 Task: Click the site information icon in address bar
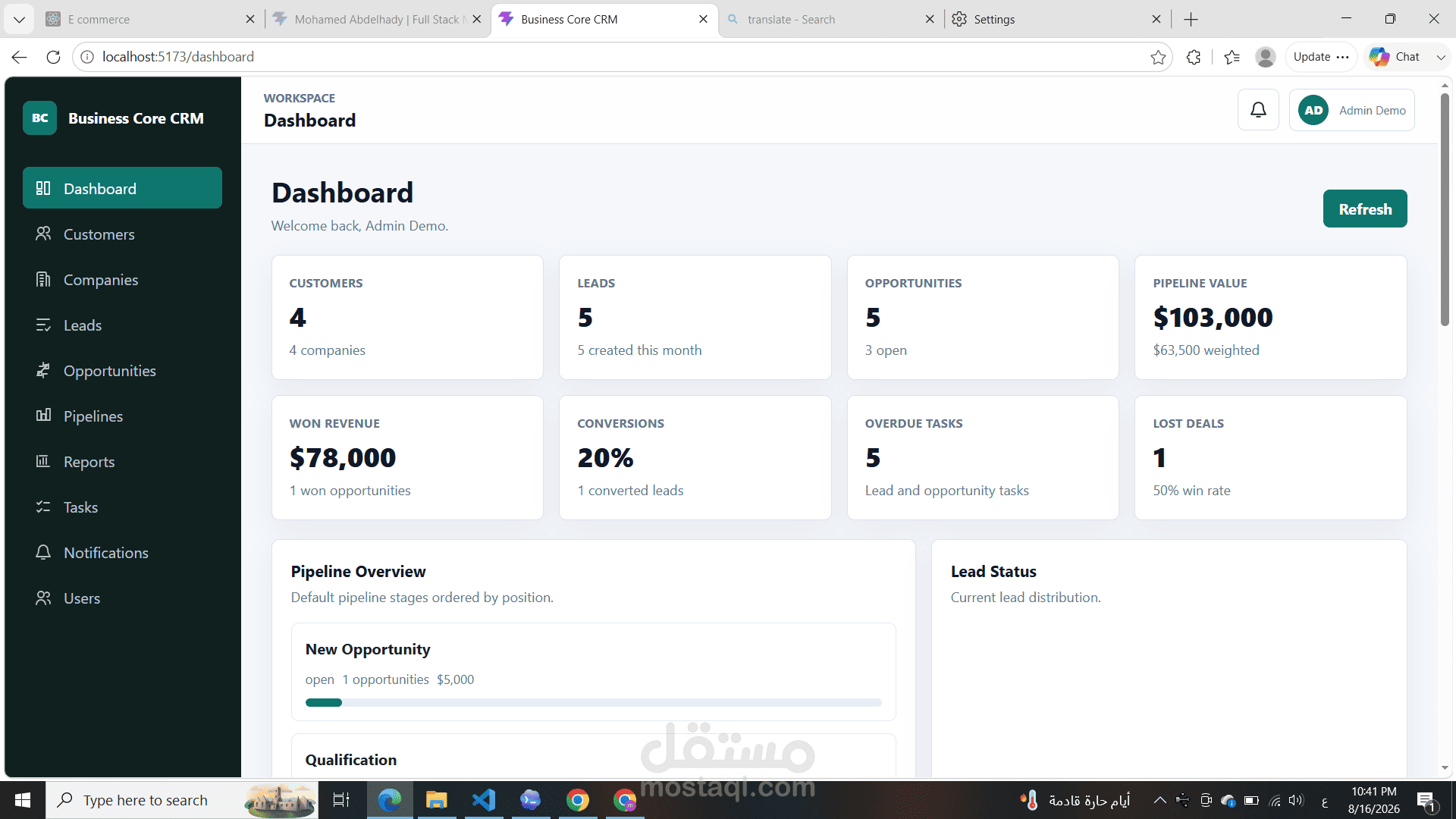click(87, 57)
